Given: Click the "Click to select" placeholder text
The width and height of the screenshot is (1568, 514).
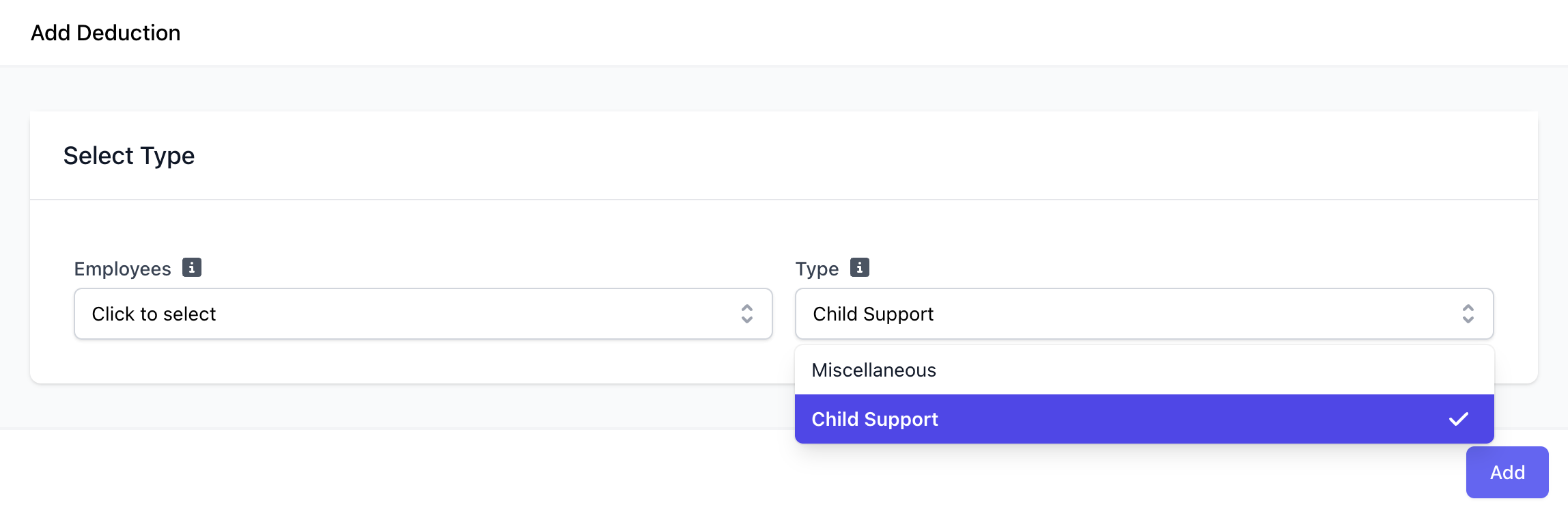Looking at the screenshot, I should [154, 314].
